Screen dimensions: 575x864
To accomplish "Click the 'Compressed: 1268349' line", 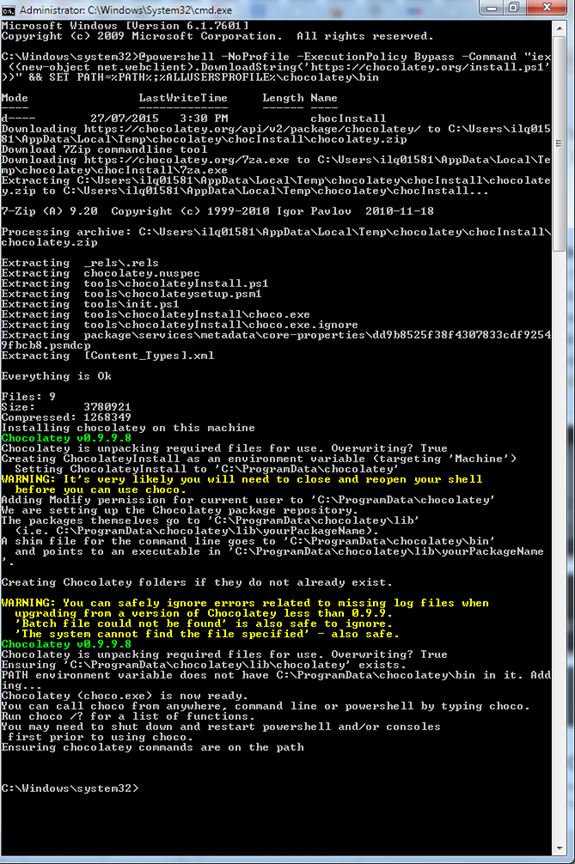I will point(66,417).
